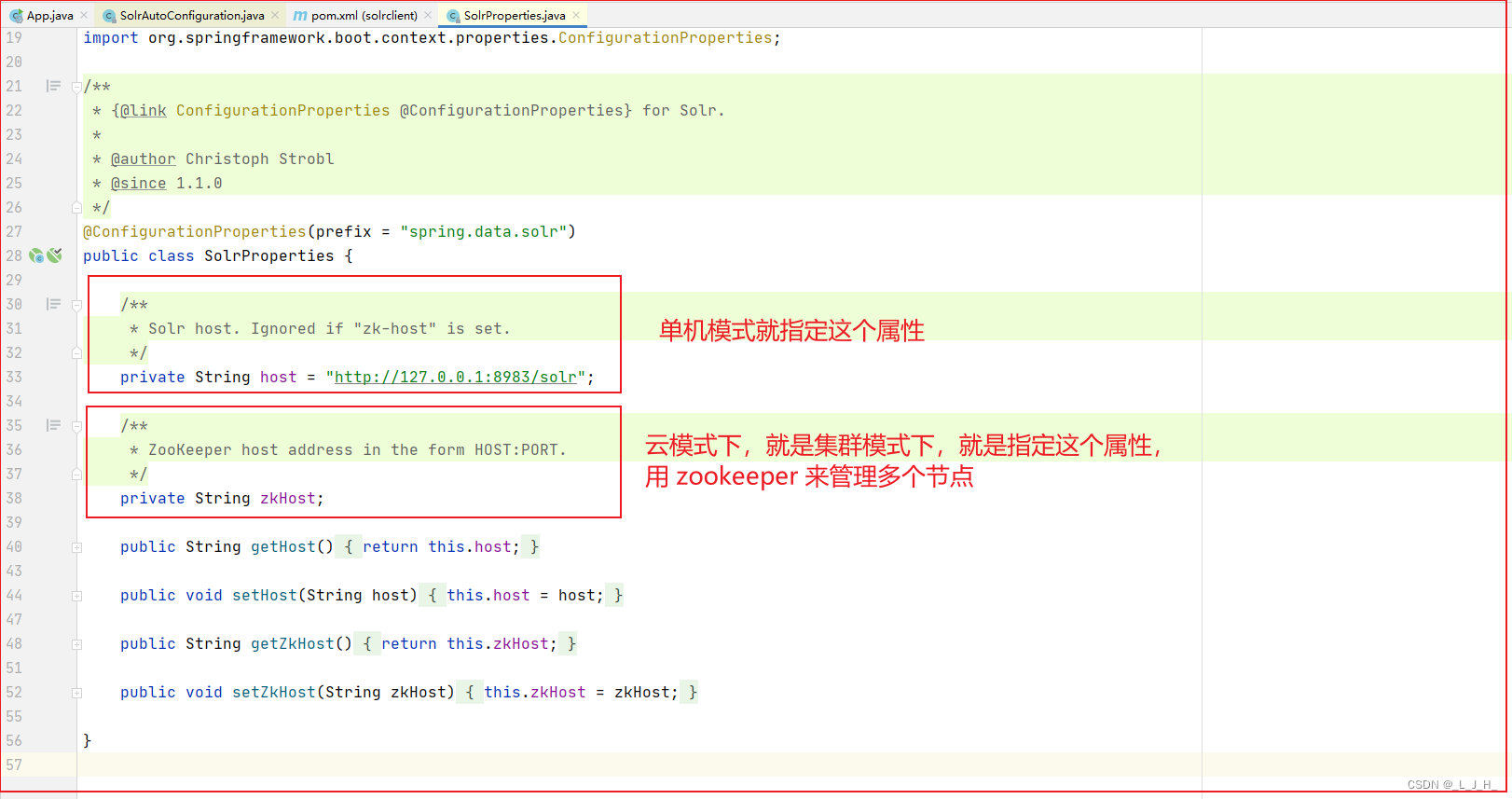Collapse the zkHost Javadoc at line 35
The height and width of the screenshot is (799, 1512).
76,426
